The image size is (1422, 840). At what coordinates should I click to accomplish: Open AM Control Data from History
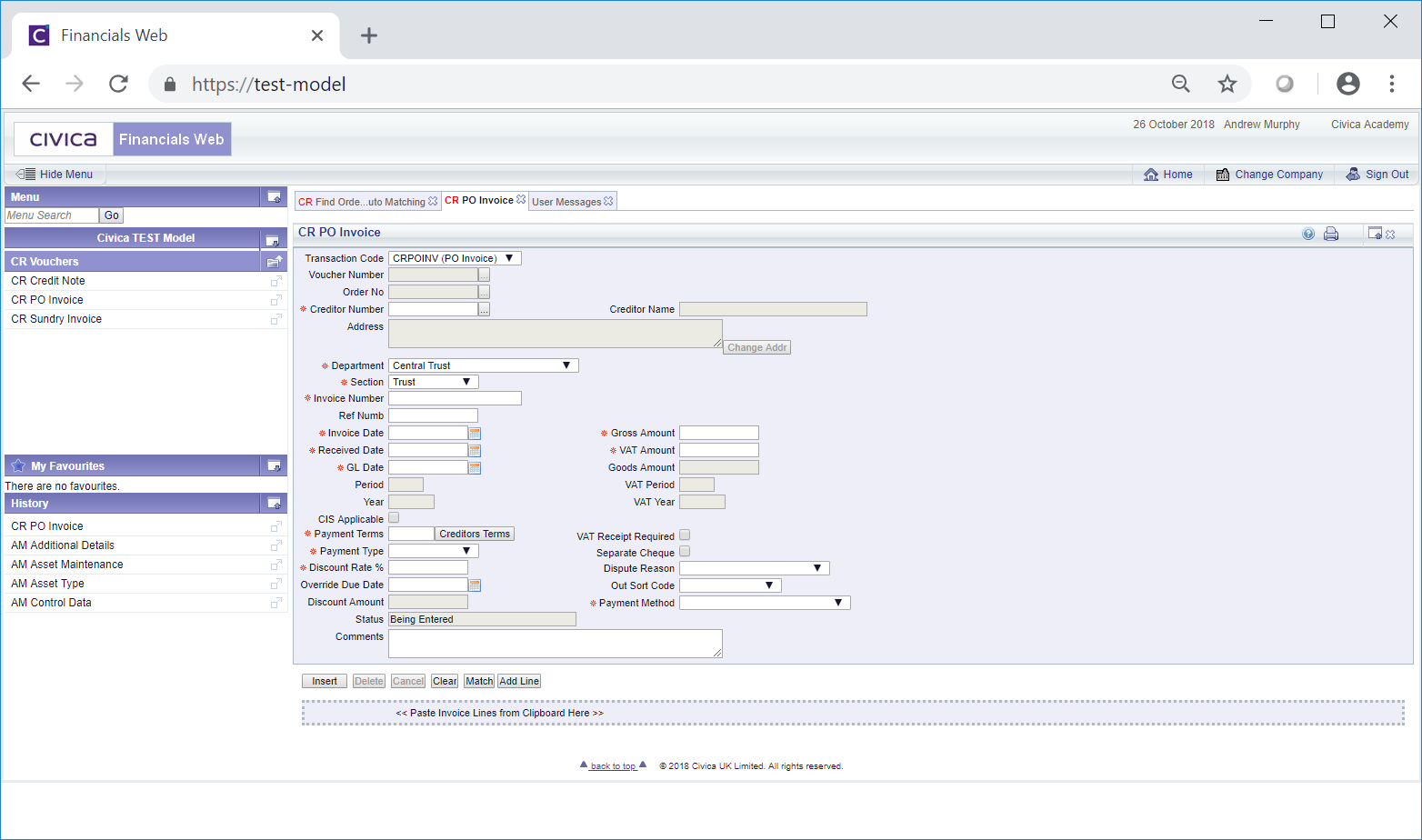pos(51,603)
